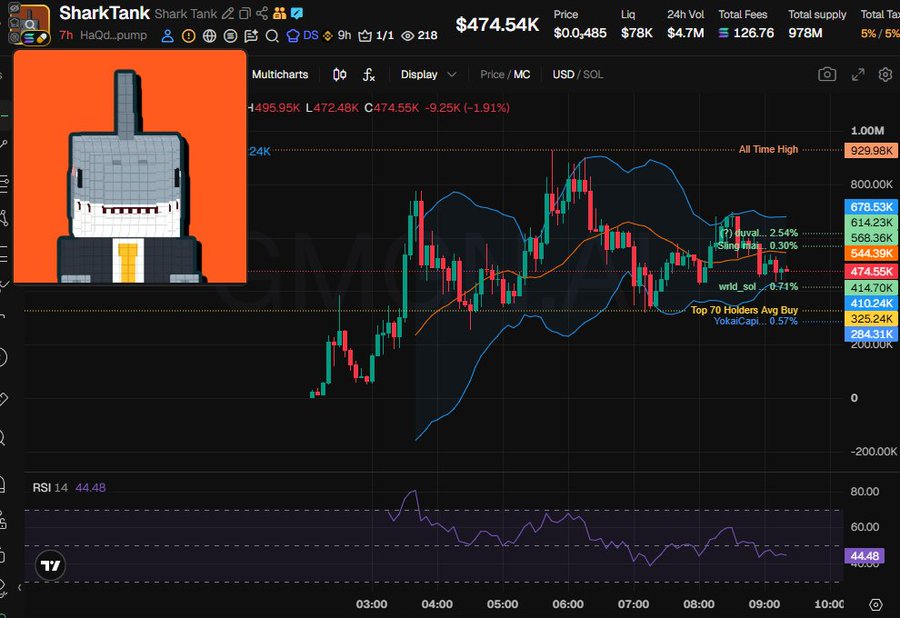Click the HaQd...pump contract address
This screenshot has width=900, height=618.
114,36
